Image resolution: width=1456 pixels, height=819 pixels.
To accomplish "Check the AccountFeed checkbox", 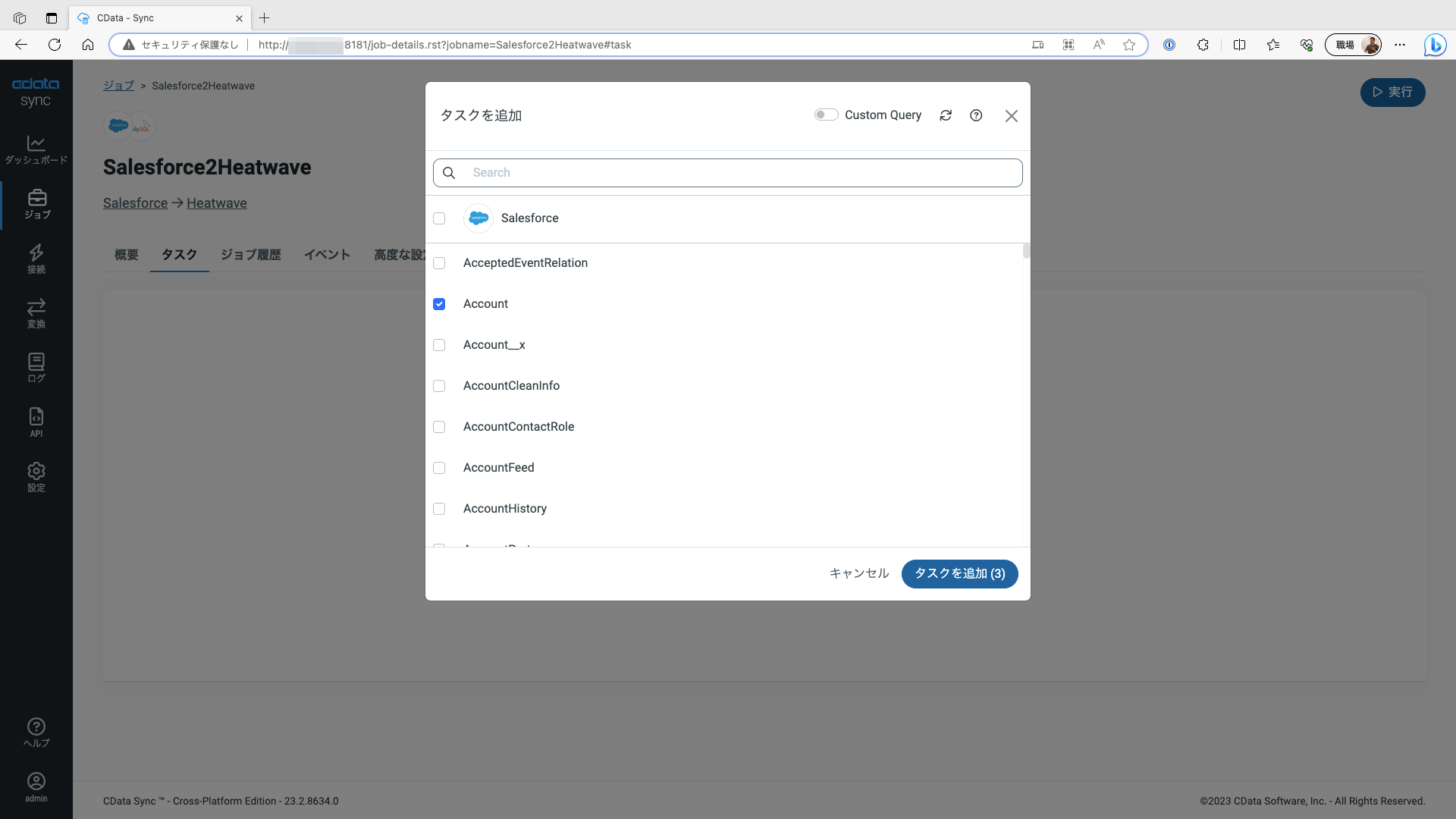I will [x=439, y=468].
